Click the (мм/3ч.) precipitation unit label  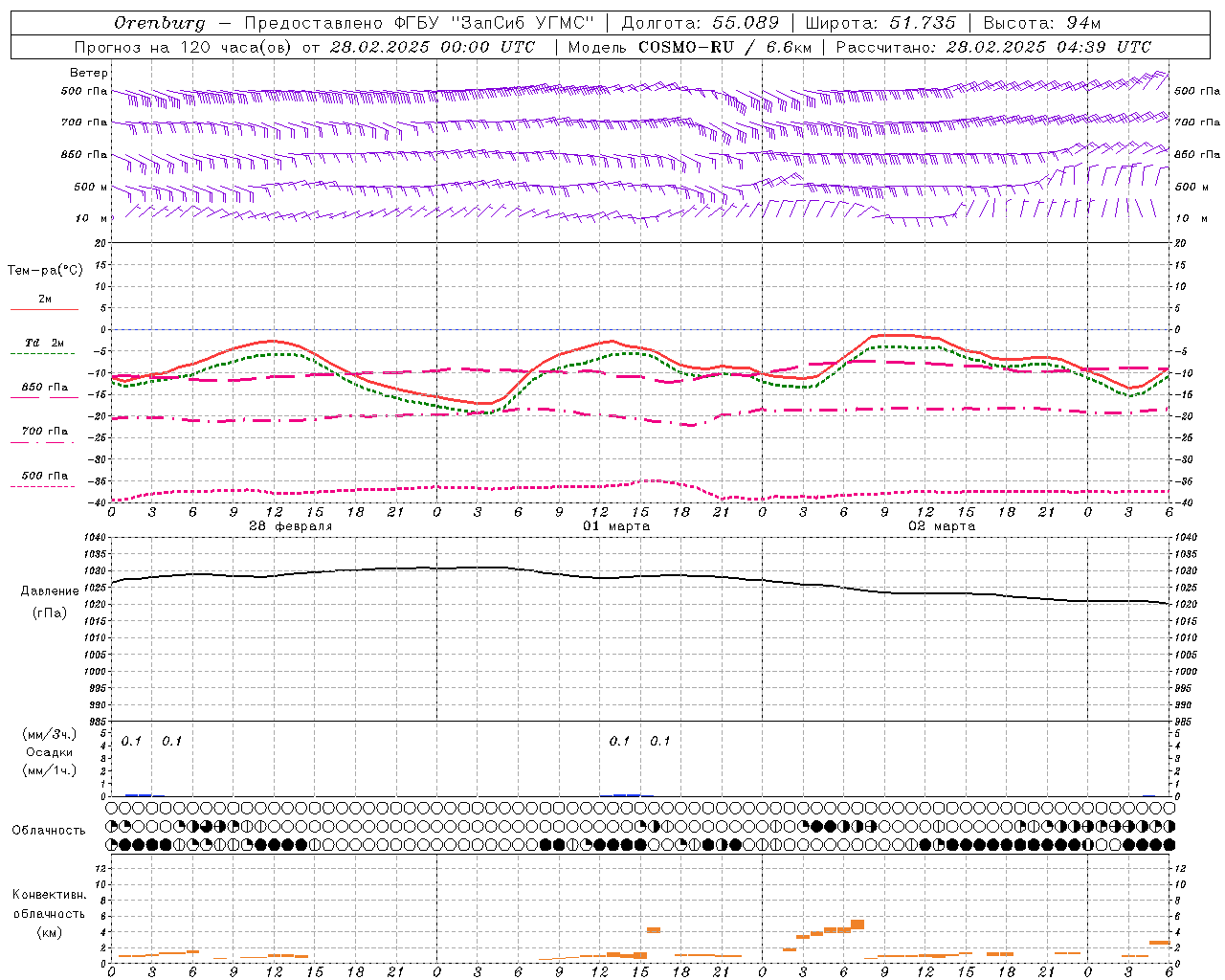(49, 734)
